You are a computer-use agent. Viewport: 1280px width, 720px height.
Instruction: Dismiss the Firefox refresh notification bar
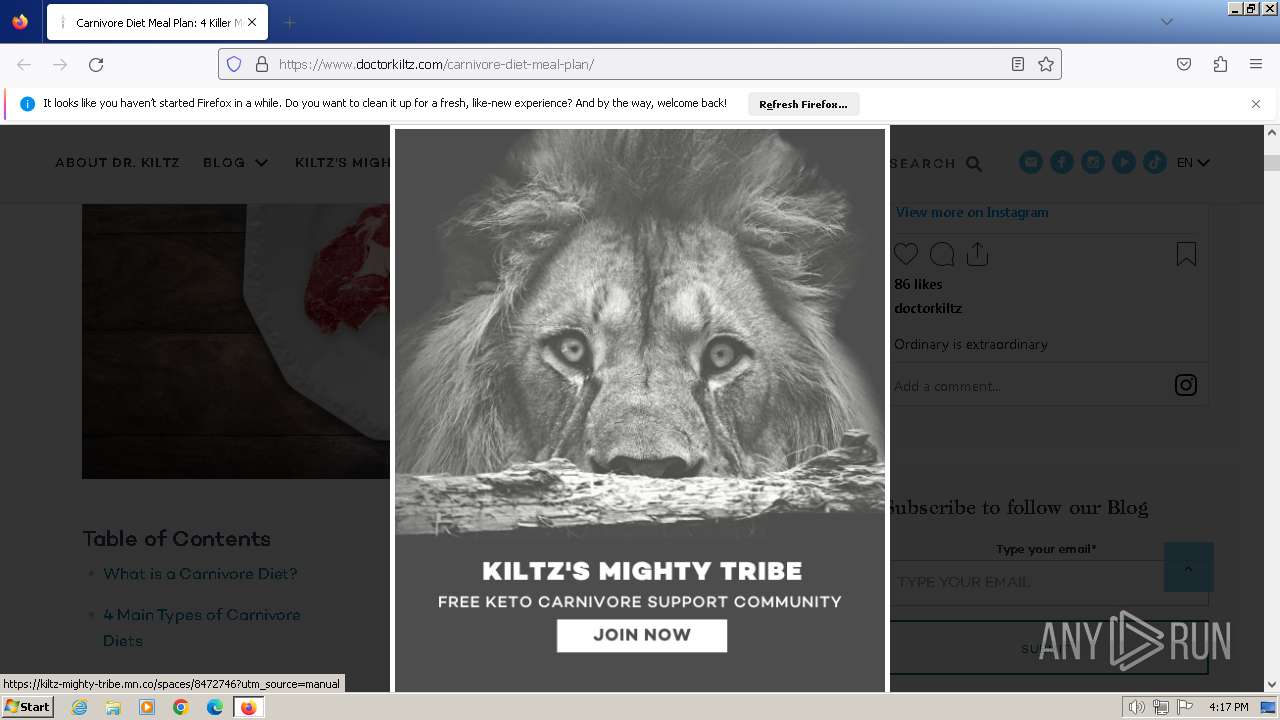click(1256, 104)
